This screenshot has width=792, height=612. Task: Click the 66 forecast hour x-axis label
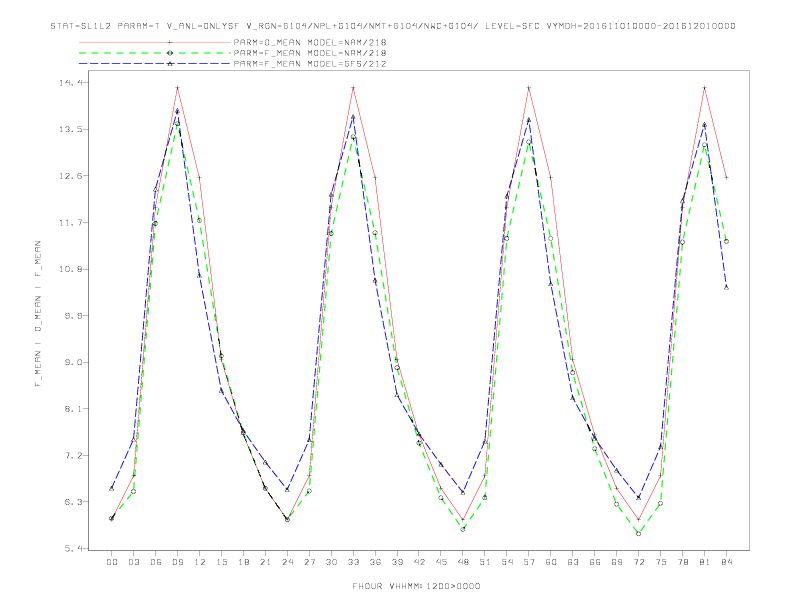pyautogui.click(x=595, y=562)
